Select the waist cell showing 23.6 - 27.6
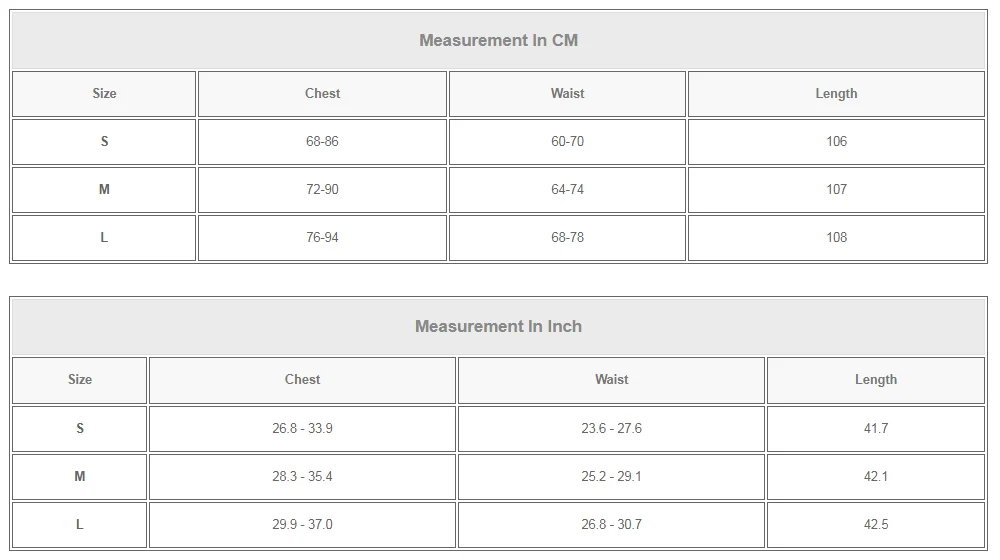Viewport: 1000px width, 560px height. tap(611, 429)
